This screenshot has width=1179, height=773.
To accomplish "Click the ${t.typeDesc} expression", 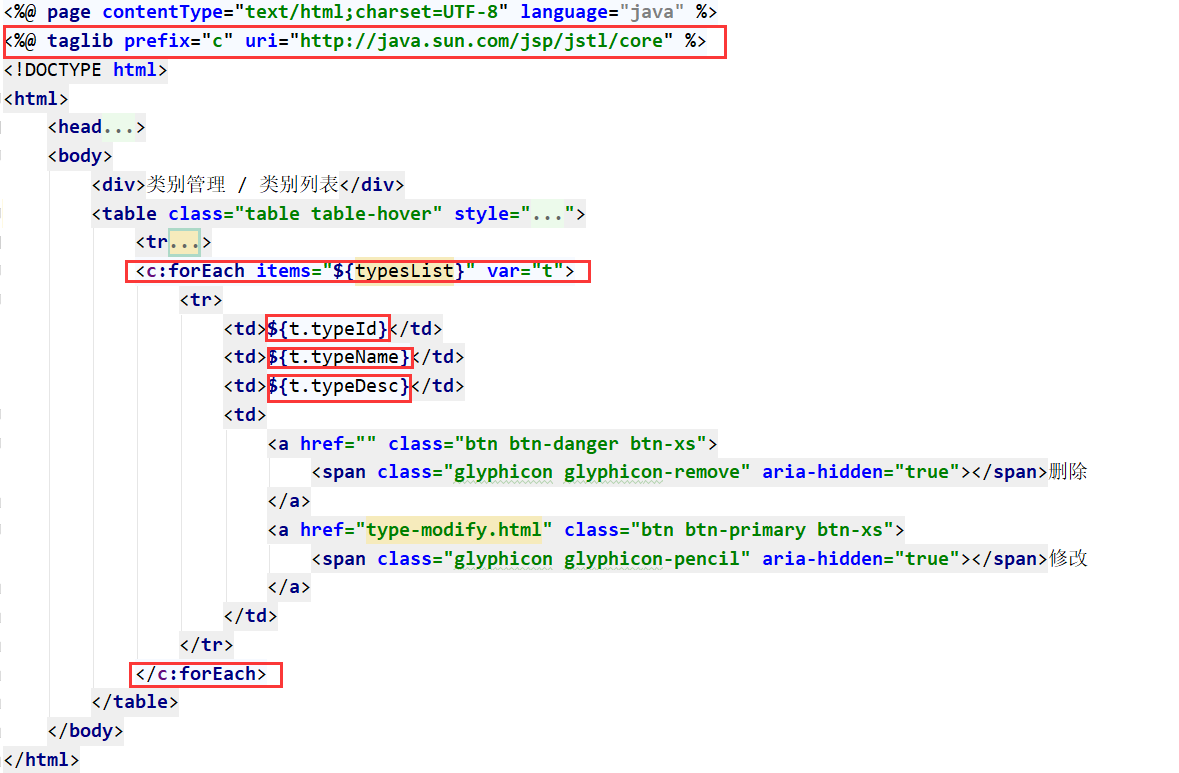I will click(x=339, y=386).
